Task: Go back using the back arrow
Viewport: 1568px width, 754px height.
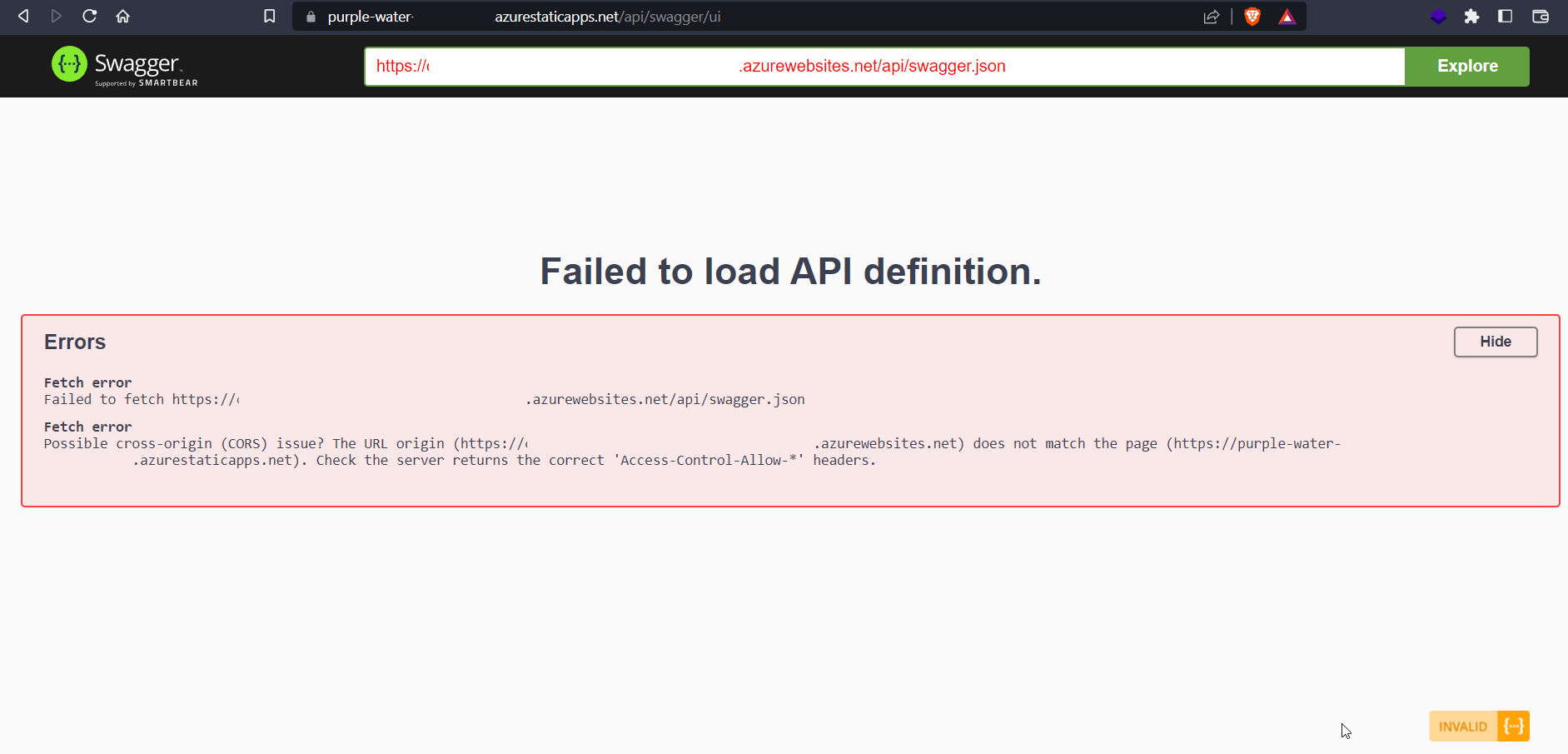Action: [x=22, y=16]
